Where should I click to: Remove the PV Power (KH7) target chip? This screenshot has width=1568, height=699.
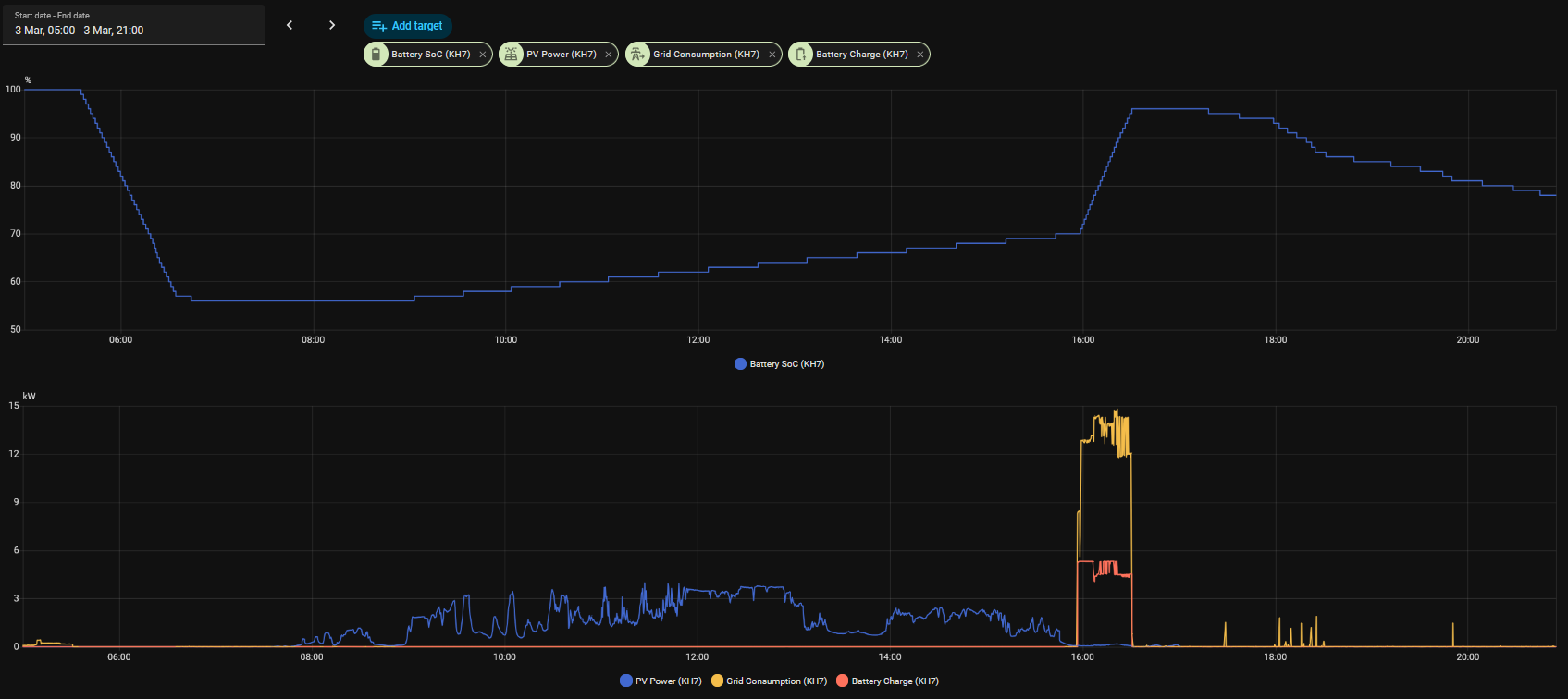pos(609,55)
